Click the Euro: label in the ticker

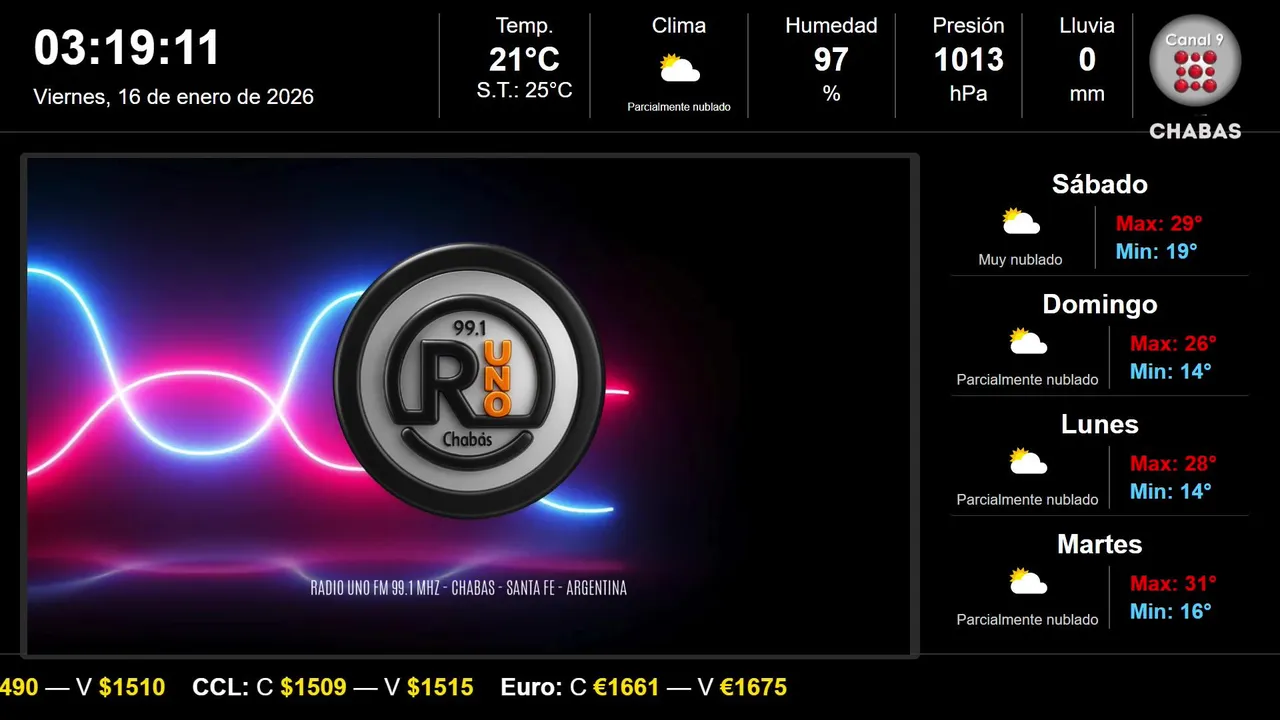click(532, 688)
